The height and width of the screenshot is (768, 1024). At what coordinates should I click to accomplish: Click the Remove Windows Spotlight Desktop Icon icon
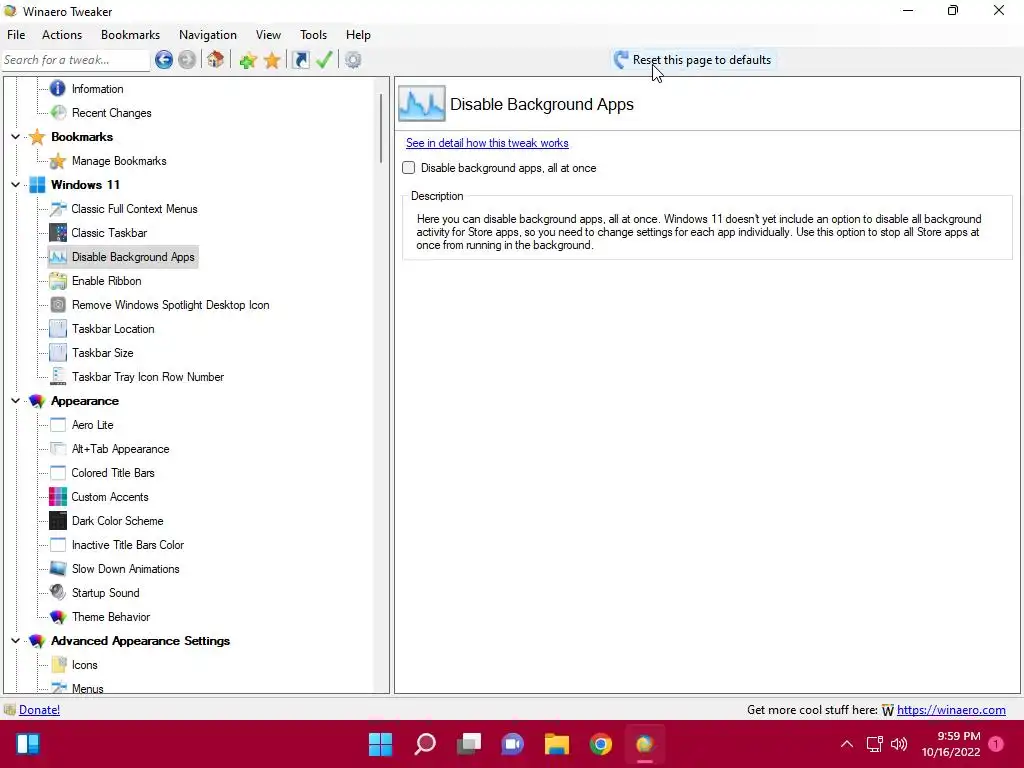(x=58, y=305)
